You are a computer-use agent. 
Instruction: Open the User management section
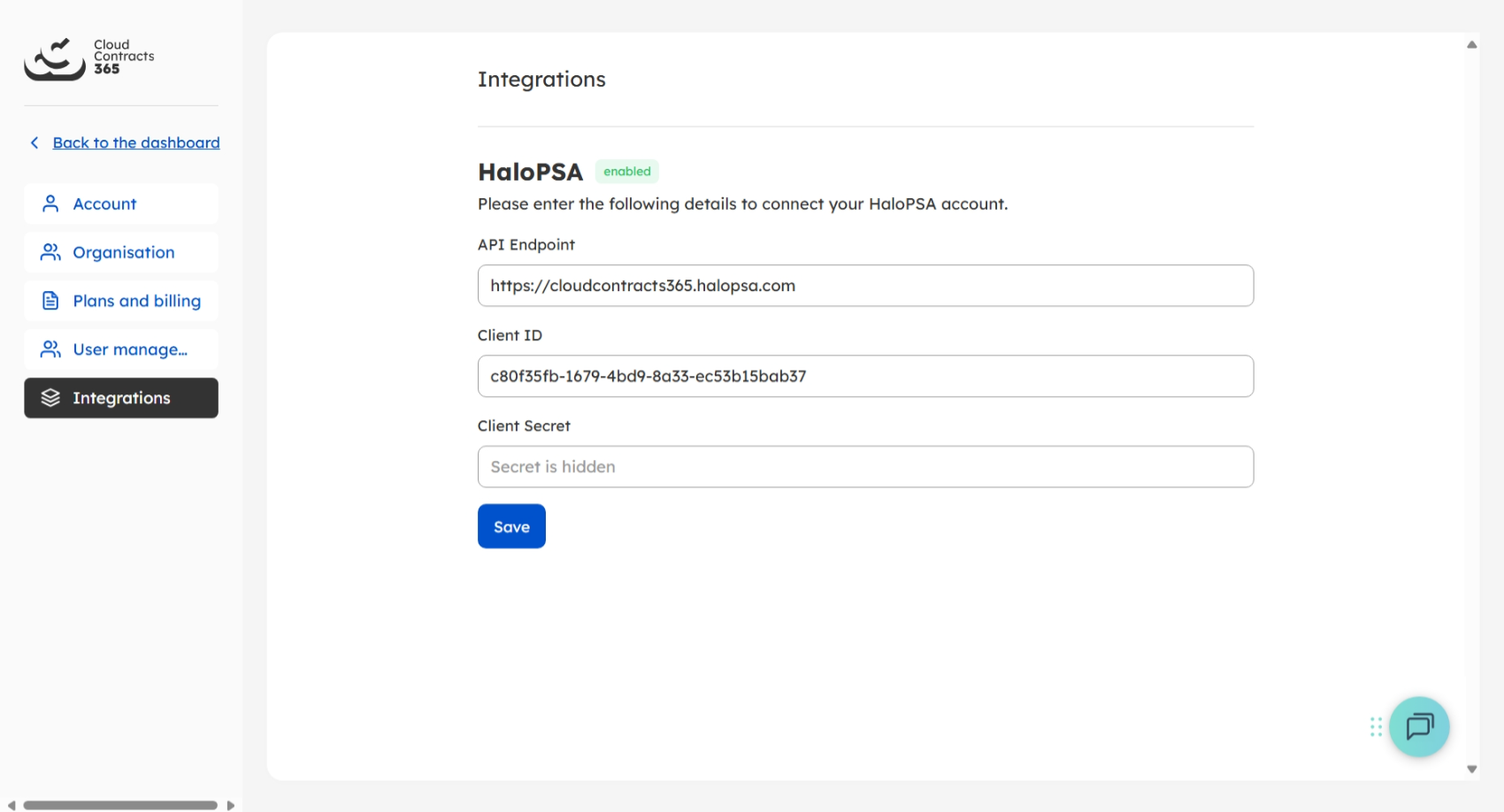pyautogui.click(x=121, y=349)
